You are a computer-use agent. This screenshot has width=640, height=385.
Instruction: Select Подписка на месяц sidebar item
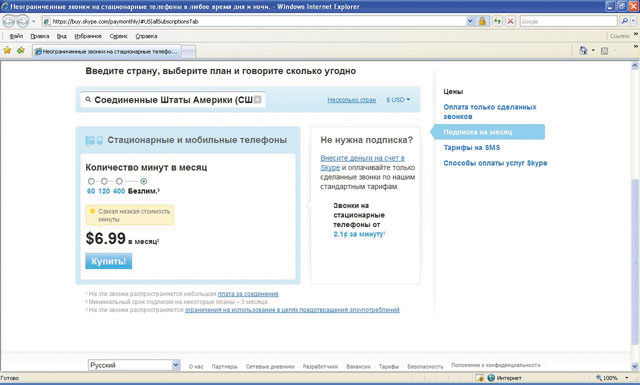[488, 132]
